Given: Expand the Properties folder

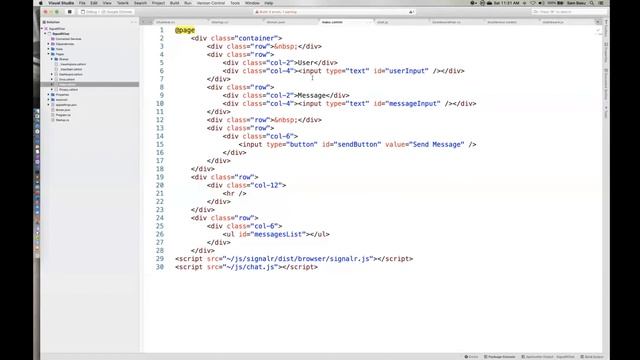Looking at the screenshot, I should click(x=49, y=95).
